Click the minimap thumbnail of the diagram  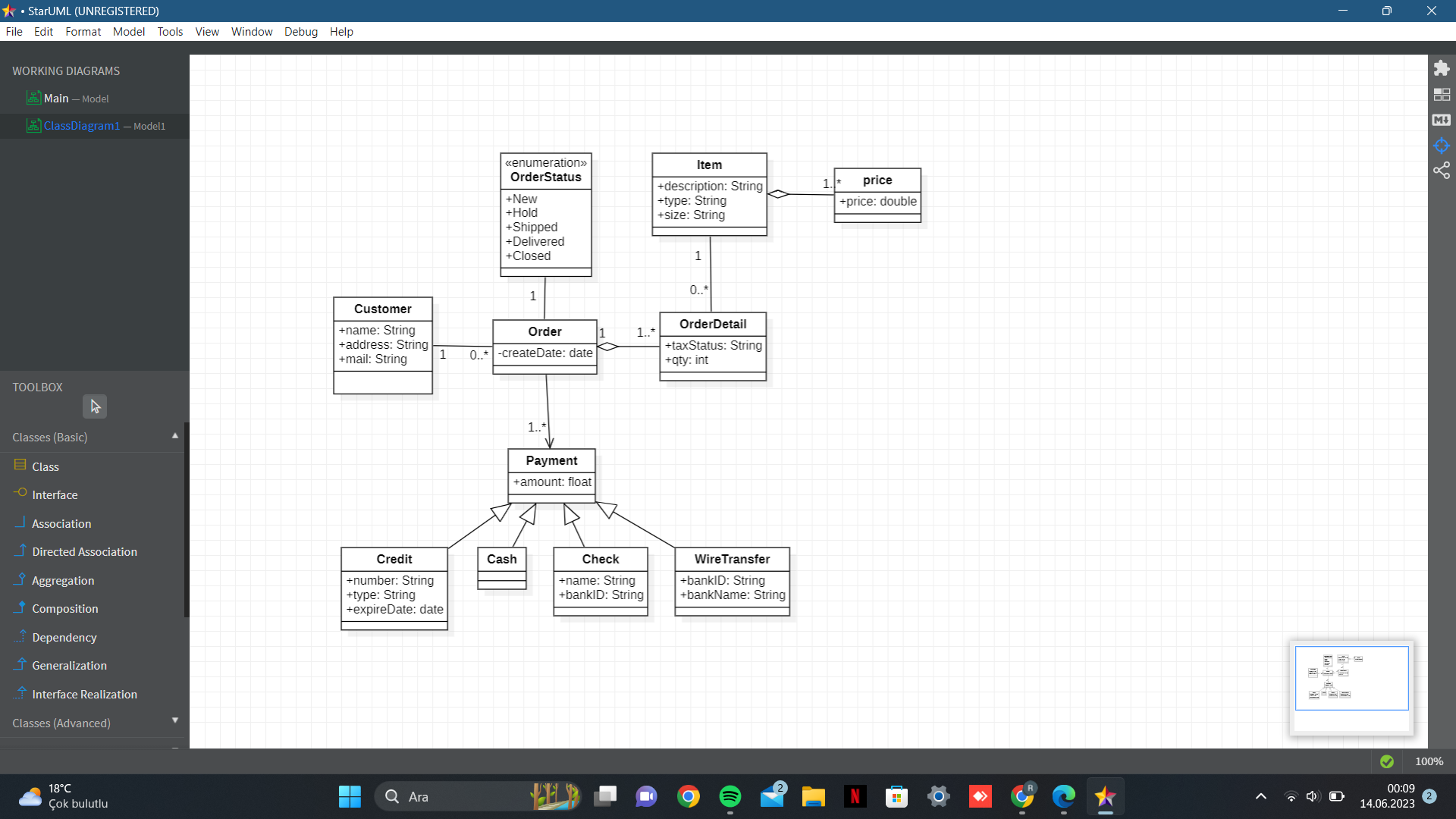[x=1351, y=678]
